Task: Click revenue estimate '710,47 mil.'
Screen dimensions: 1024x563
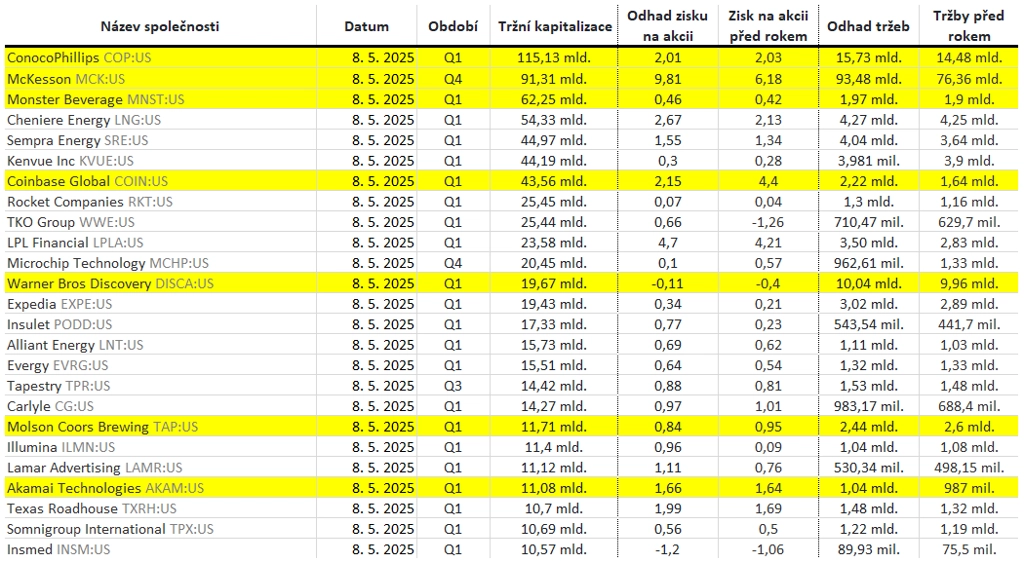Action: point(869,223)
